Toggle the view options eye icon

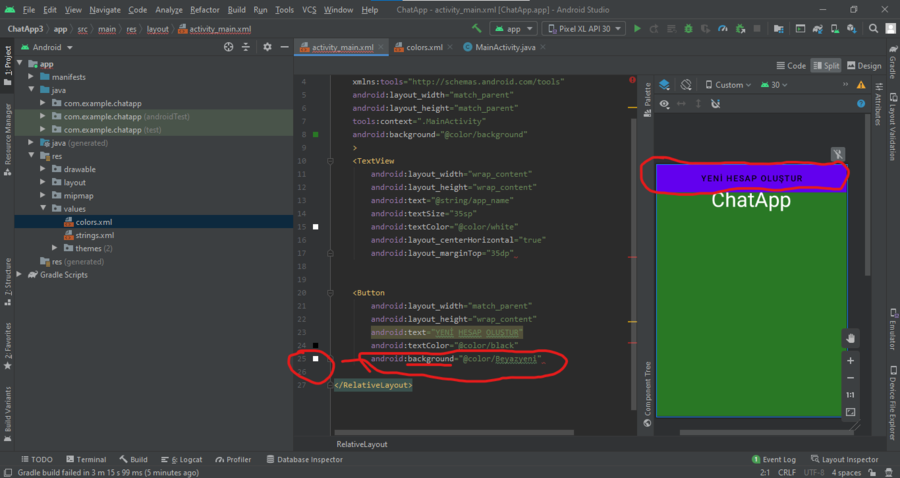coord(664,103)
